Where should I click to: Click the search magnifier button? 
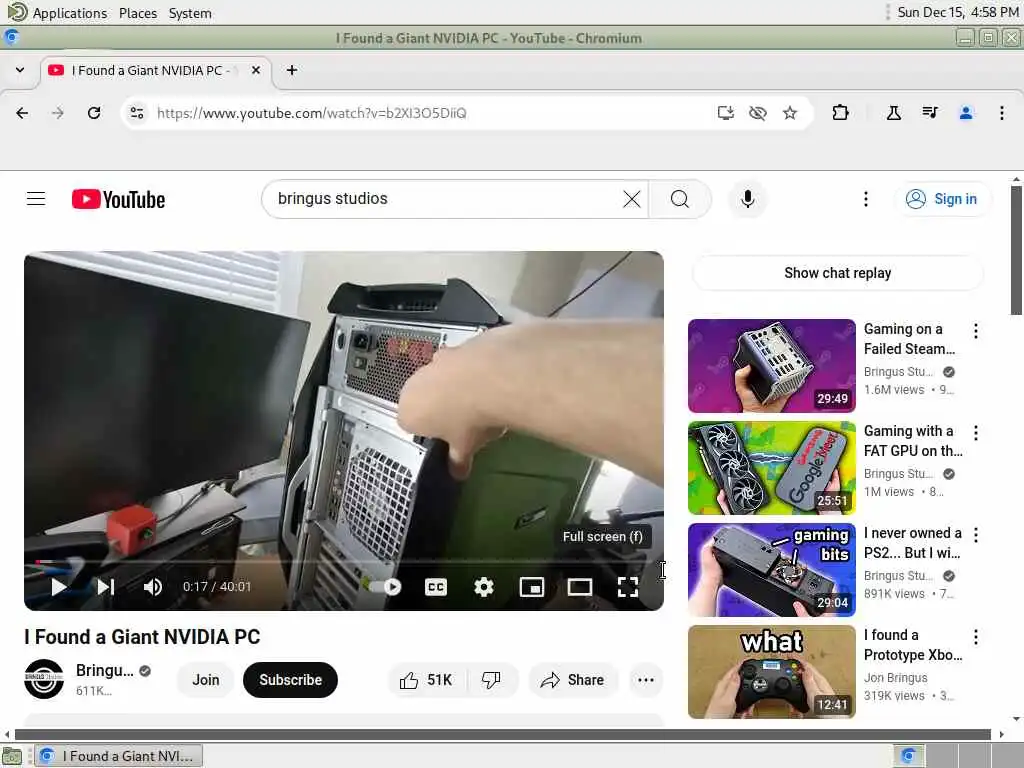coord(680,199)
